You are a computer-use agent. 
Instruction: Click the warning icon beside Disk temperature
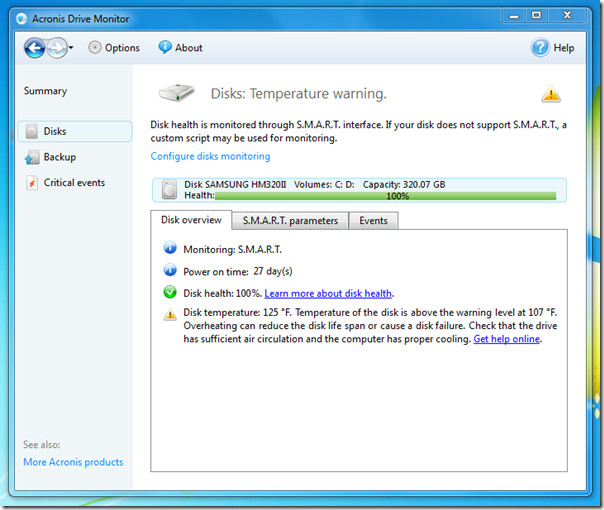(x=170, y=315)
